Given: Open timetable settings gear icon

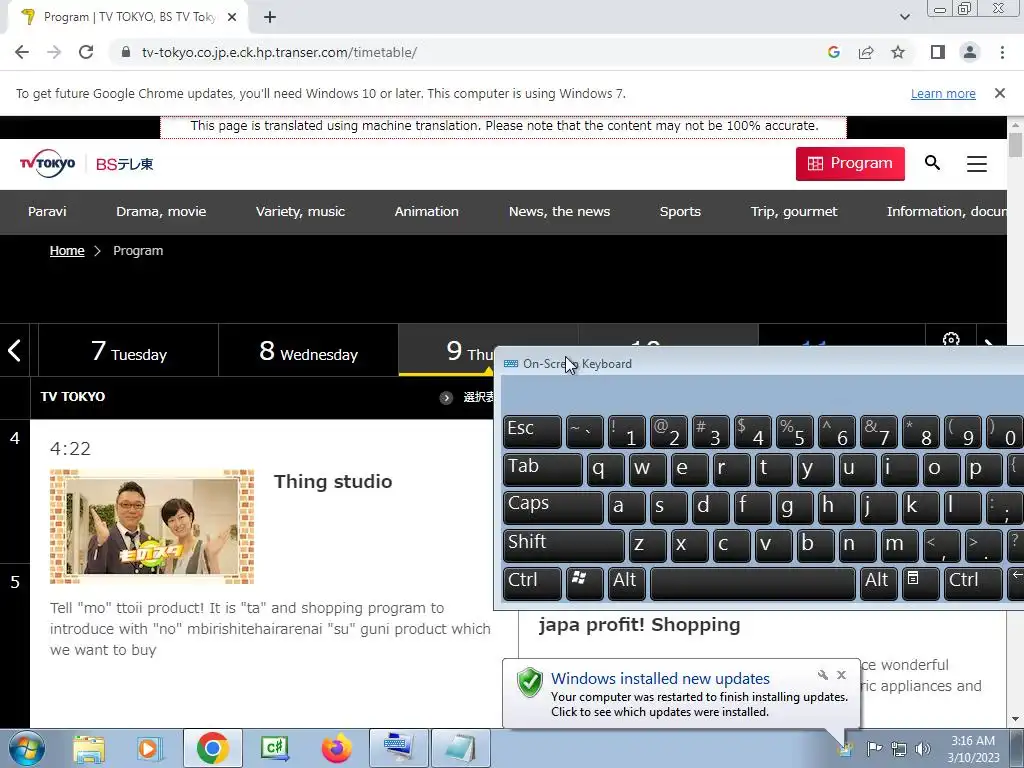Looking at the screenshot, I should [x=951, y=339].
